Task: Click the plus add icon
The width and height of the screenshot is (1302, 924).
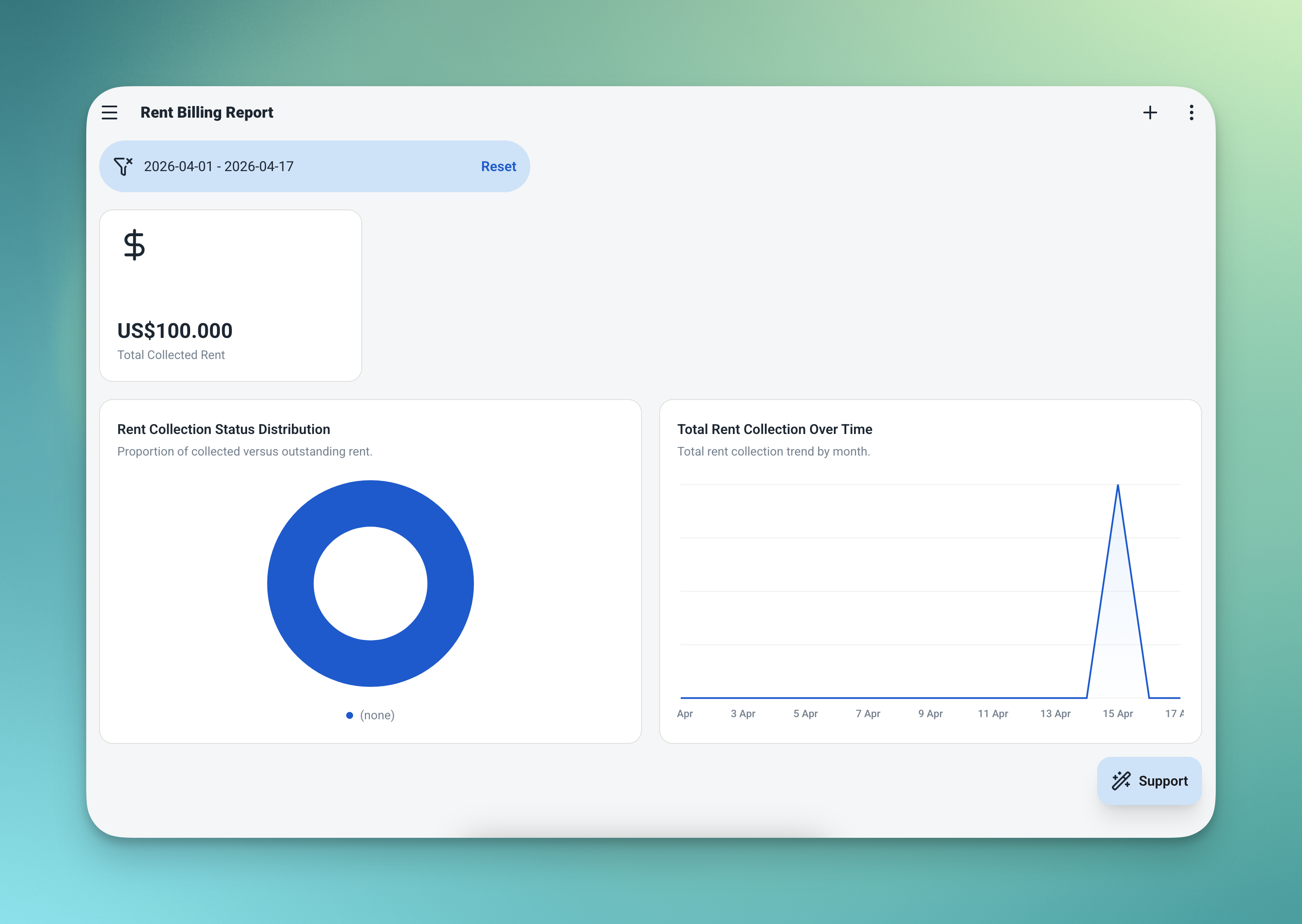Action: coord(1149,112)
